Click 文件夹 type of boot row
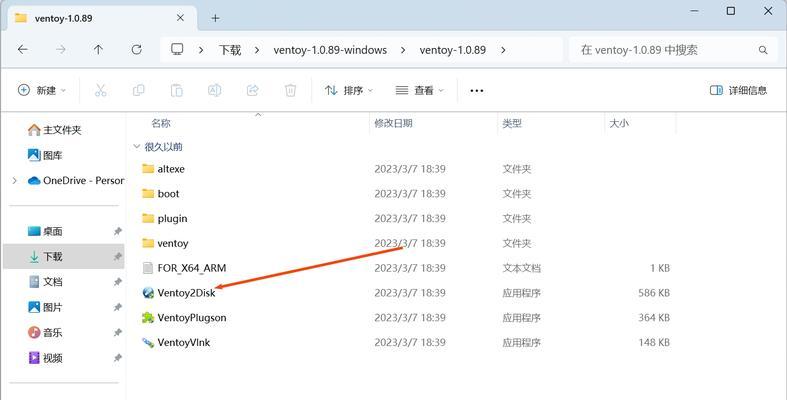Viewport: 787px width, 400px height. [x=517, y=193]
